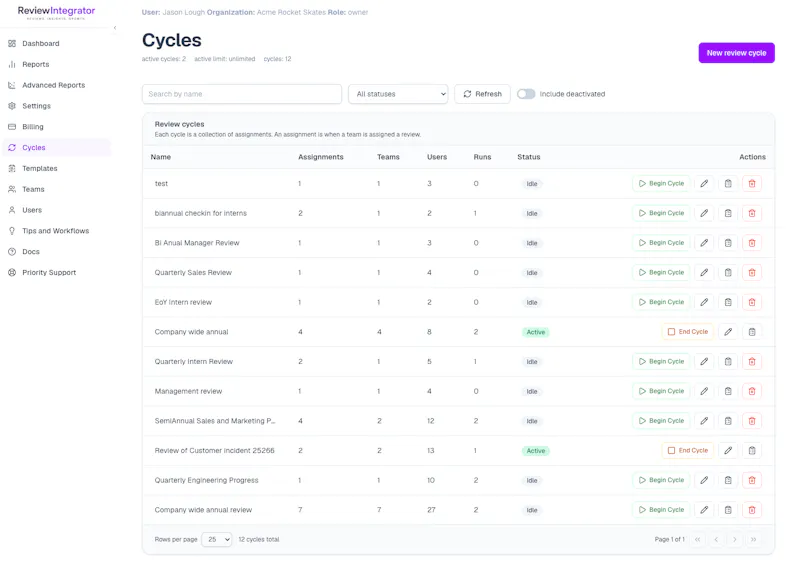Edit the Quarterly Intern Review cycle

pos(704,361)
